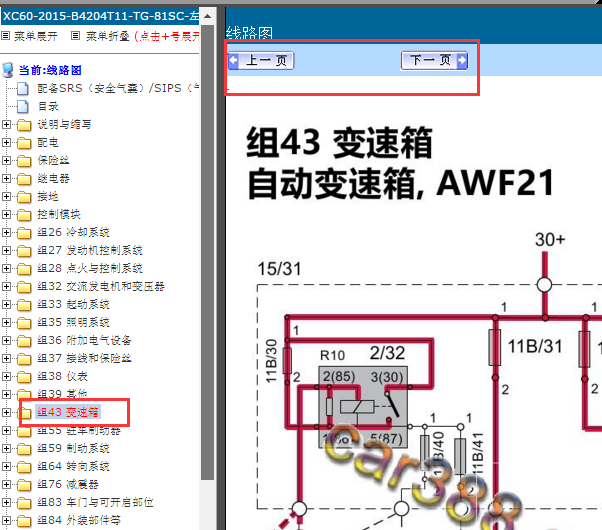Select the 组32 交流发电机和变压器 label
This screenshot has height=530, width=602.
(101, 287)
